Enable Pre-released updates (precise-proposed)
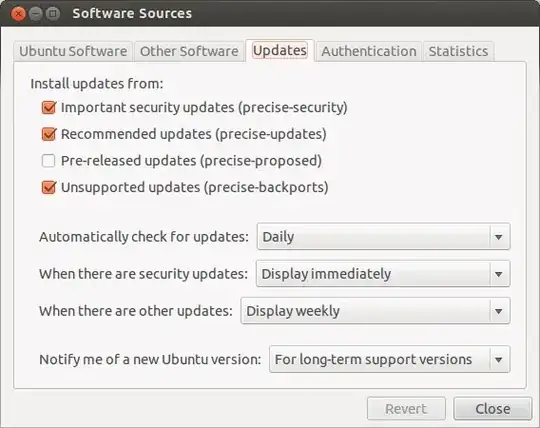Viewport: 540px width, 428px height. (49, 161)
